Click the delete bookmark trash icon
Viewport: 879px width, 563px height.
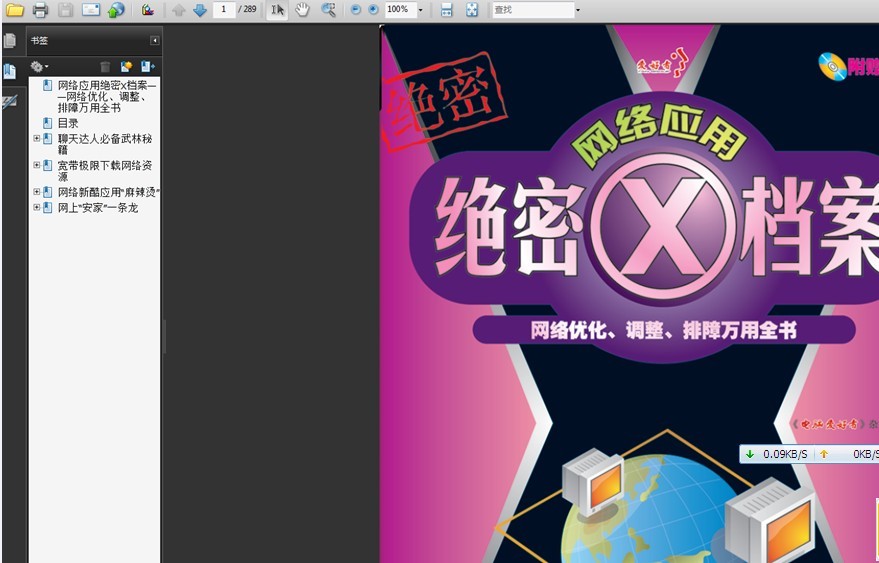pos(105,67)
